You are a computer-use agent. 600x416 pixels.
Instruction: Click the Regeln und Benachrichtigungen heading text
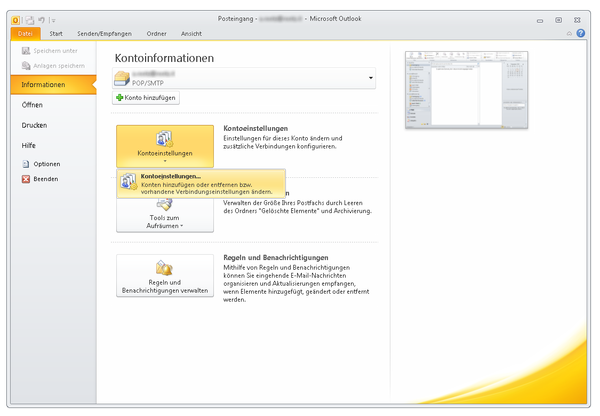pyautogui.click(x=276, y=258)
